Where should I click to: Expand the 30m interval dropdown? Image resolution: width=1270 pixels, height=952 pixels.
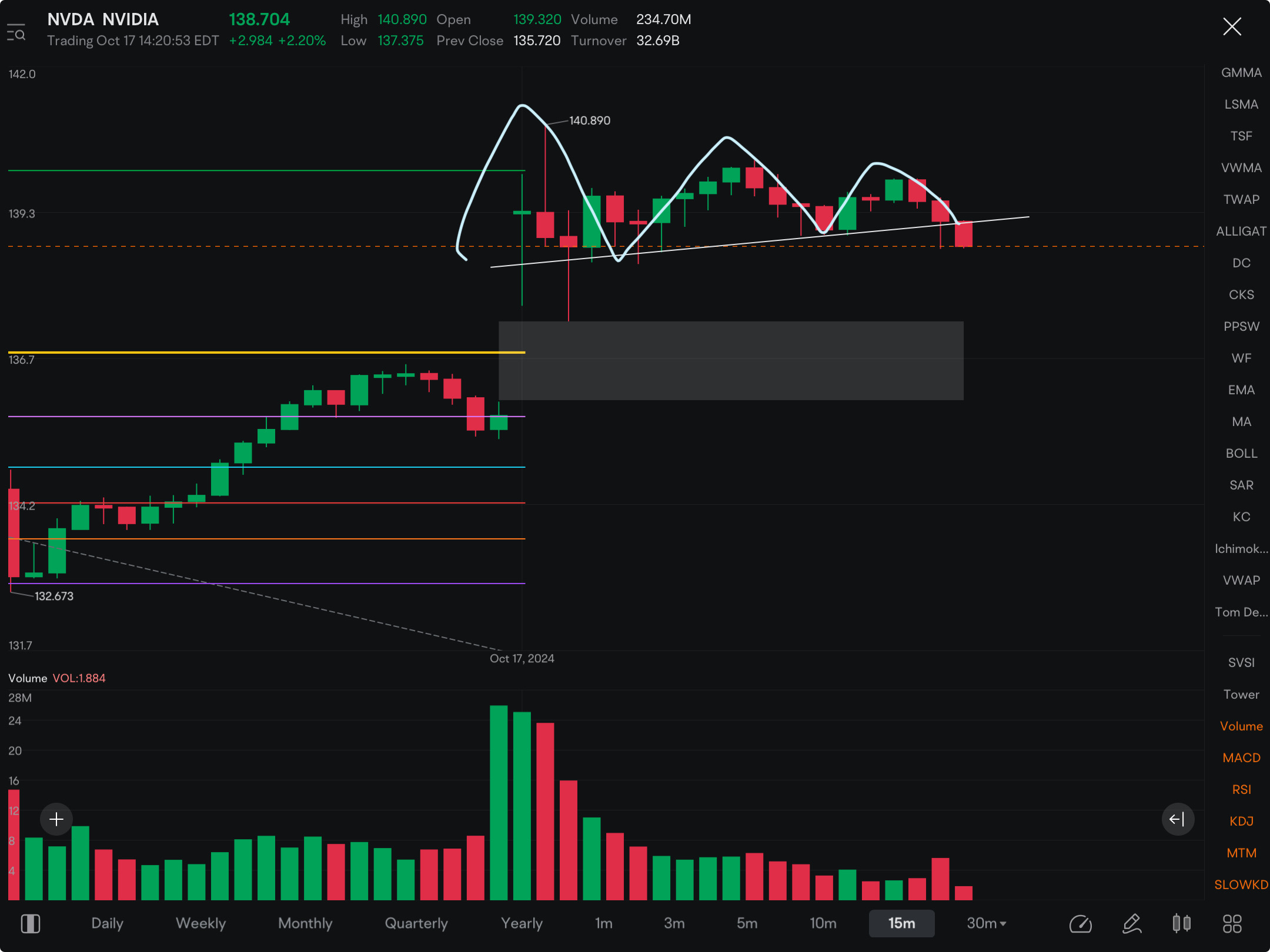(987, 923)
